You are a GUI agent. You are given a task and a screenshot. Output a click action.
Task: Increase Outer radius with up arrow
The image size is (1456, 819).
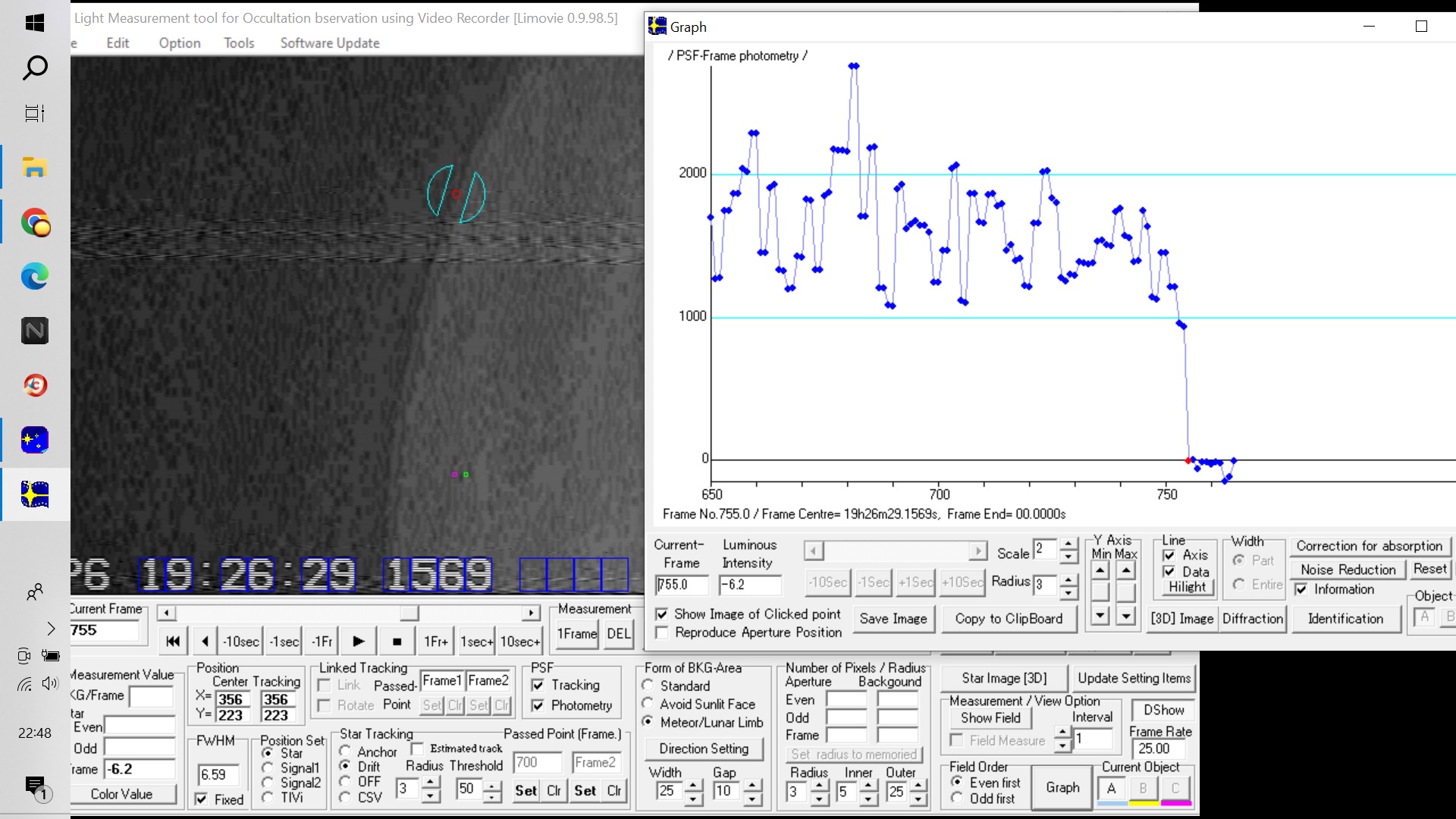(918, 786)
